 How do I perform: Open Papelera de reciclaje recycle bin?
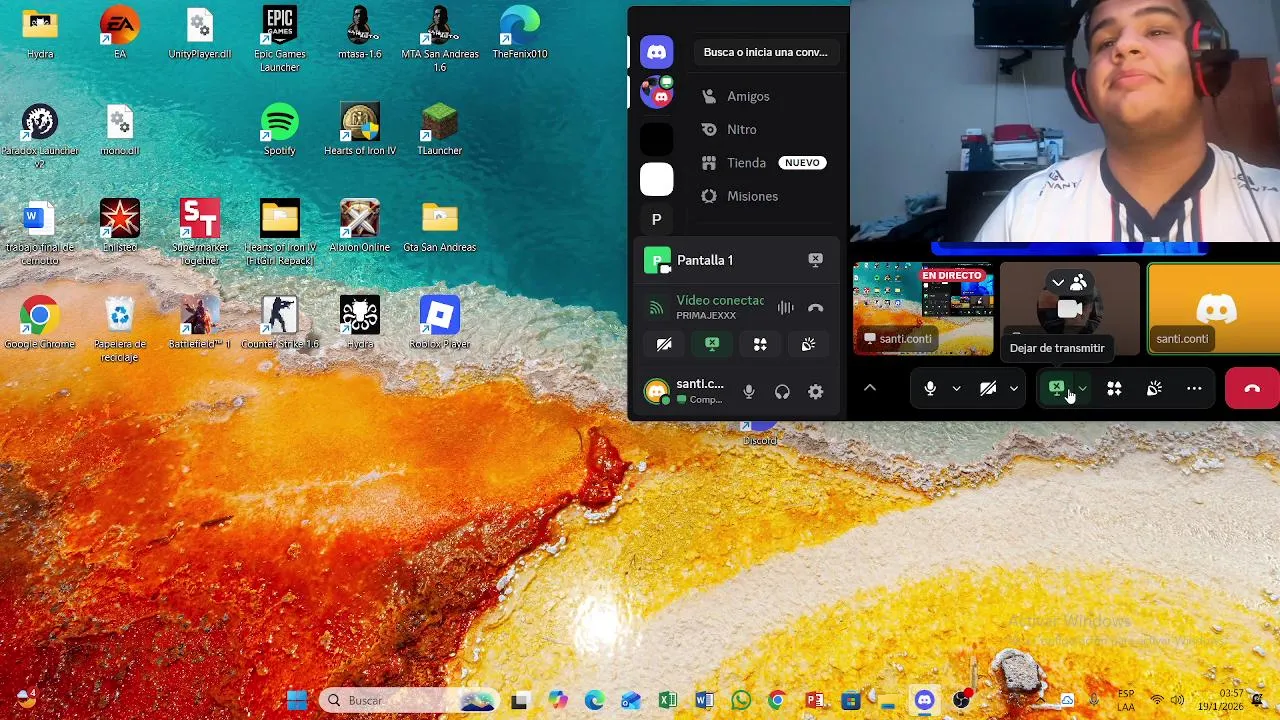(x=120, y=330)
